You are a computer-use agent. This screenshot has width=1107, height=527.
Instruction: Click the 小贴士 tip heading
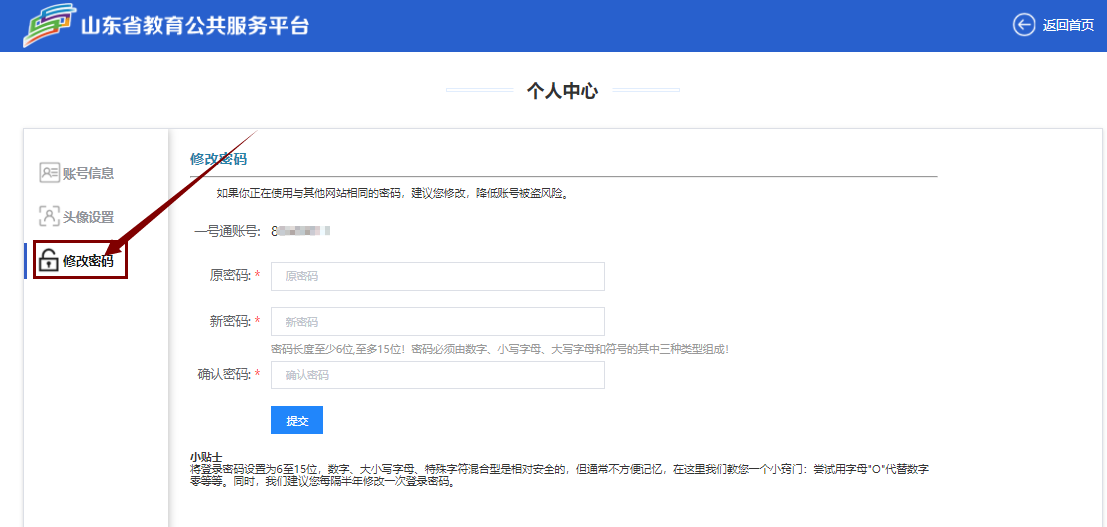click(x=206, y=456)
